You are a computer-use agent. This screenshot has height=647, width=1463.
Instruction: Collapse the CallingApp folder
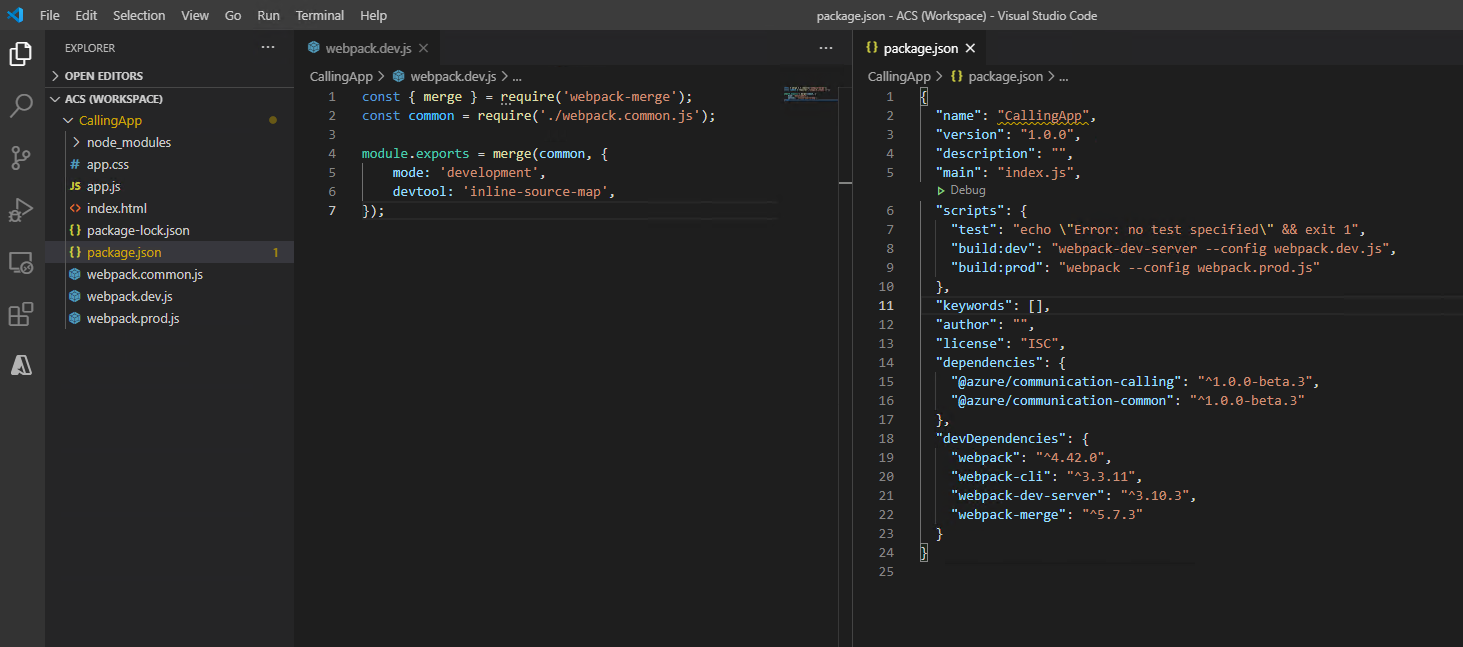coord(110,120)
